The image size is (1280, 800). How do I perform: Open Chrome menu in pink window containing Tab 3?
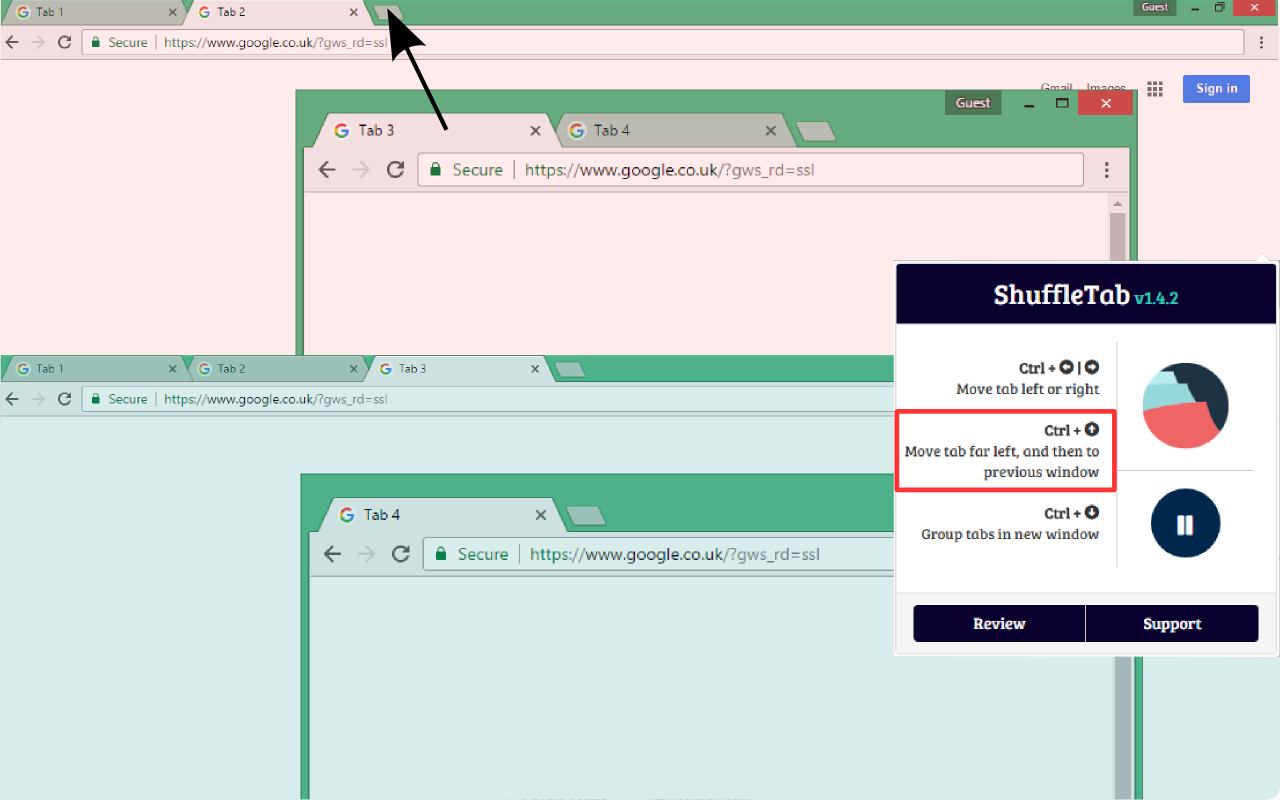pos(1107,170)
